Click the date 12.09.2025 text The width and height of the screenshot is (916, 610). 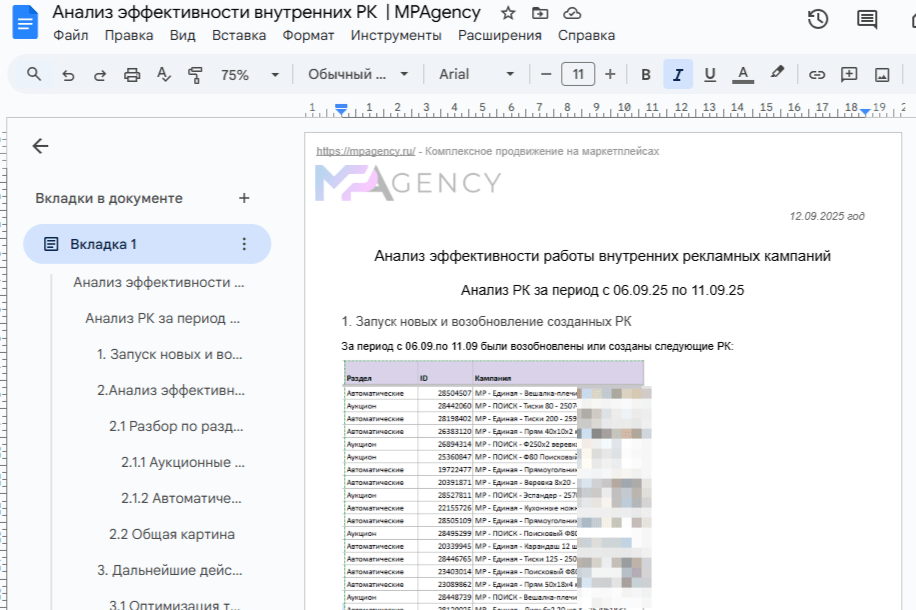[x=827, y=216]
